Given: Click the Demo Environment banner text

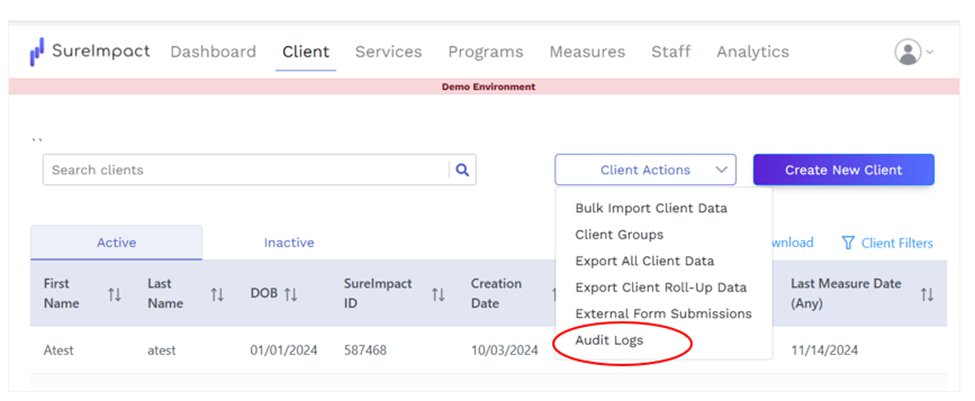Looking at the screenshot, I should point(488,87).
